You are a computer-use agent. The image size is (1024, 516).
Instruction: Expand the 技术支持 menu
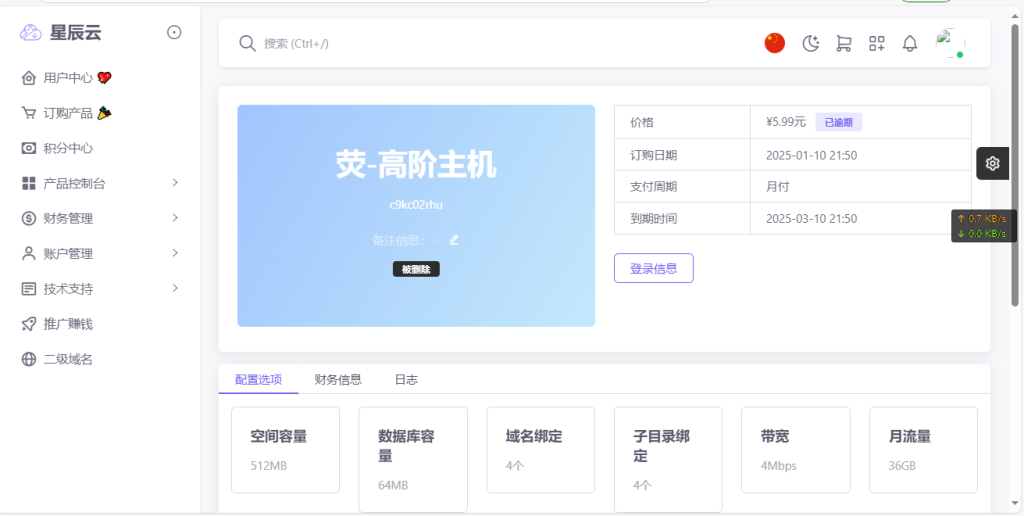[x=100, y=288]
